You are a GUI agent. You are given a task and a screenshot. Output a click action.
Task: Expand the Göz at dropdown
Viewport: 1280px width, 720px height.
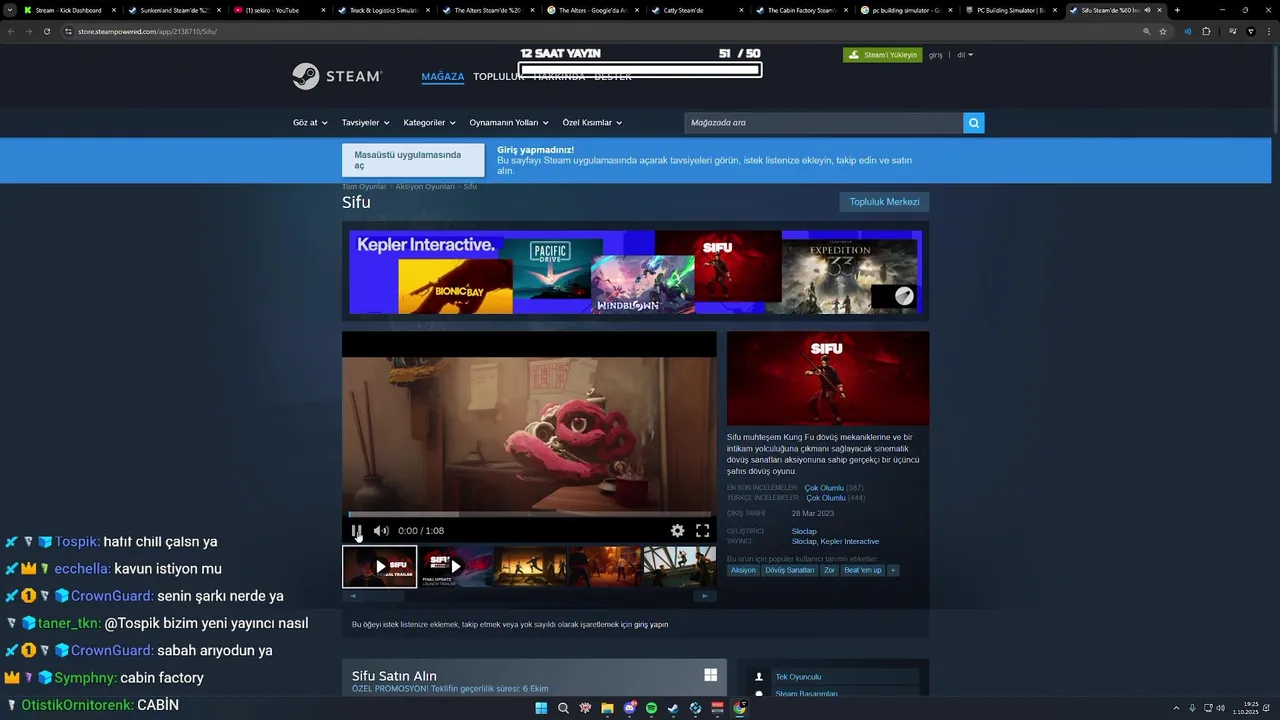(310, 123)
